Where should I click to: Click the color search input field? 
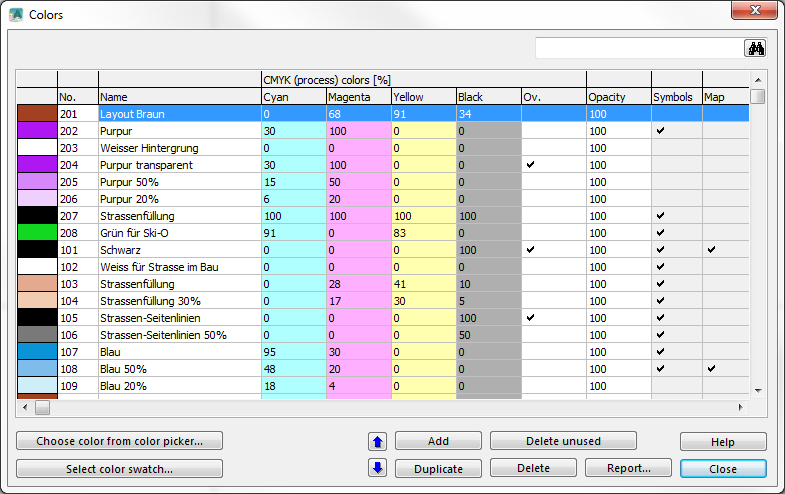(640, 48)
